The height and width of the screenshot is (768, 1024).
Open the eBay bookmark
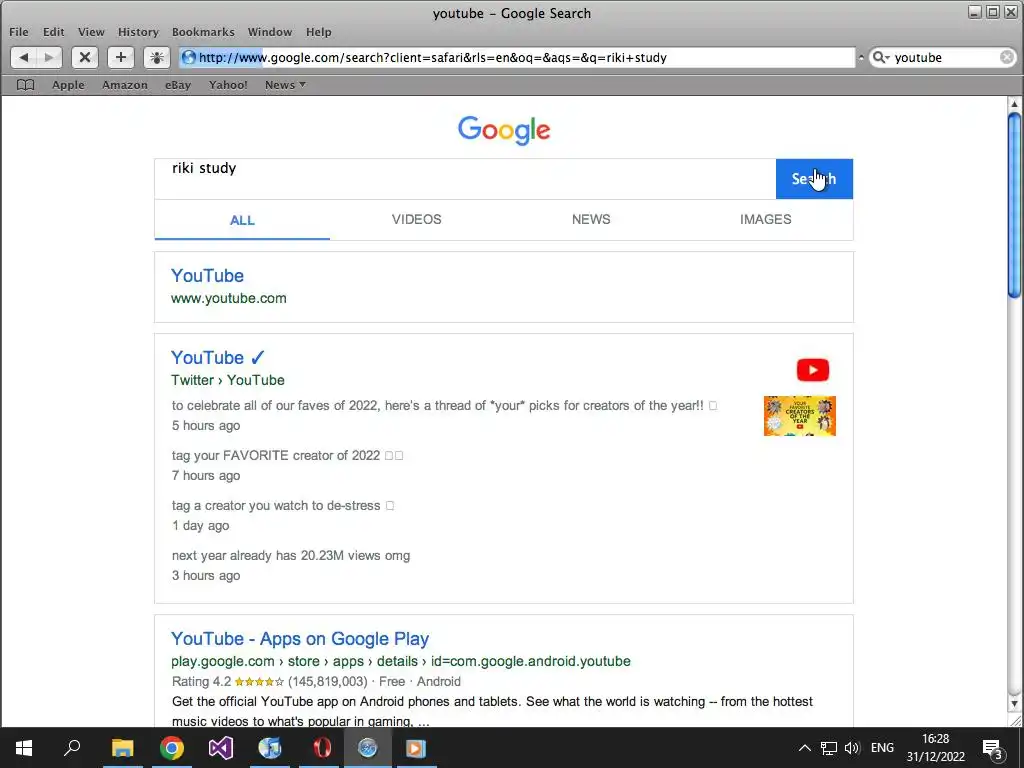click(178, 85)
